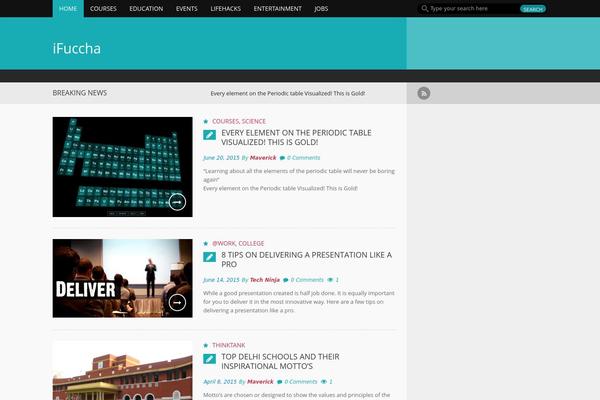Screen dimensions: 600x400
Task: Open the RSS feed icon
Action: click(x=424, y=93)
